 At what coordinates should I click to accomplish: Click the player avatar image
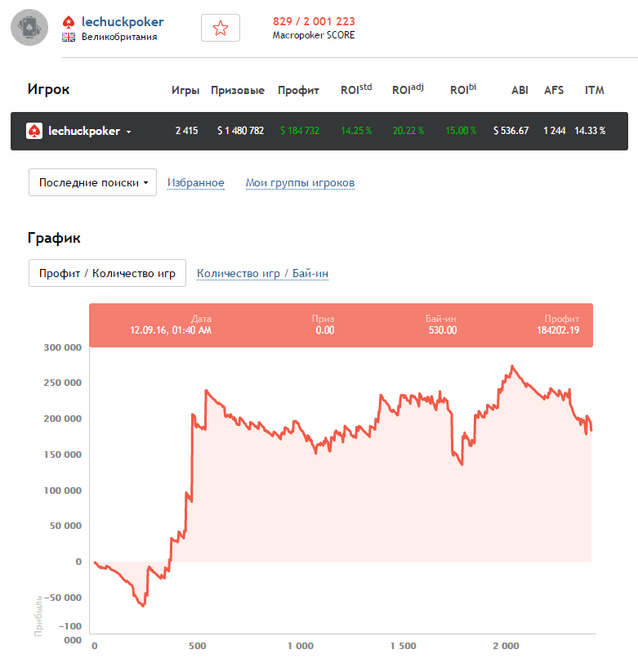point(29,27)
